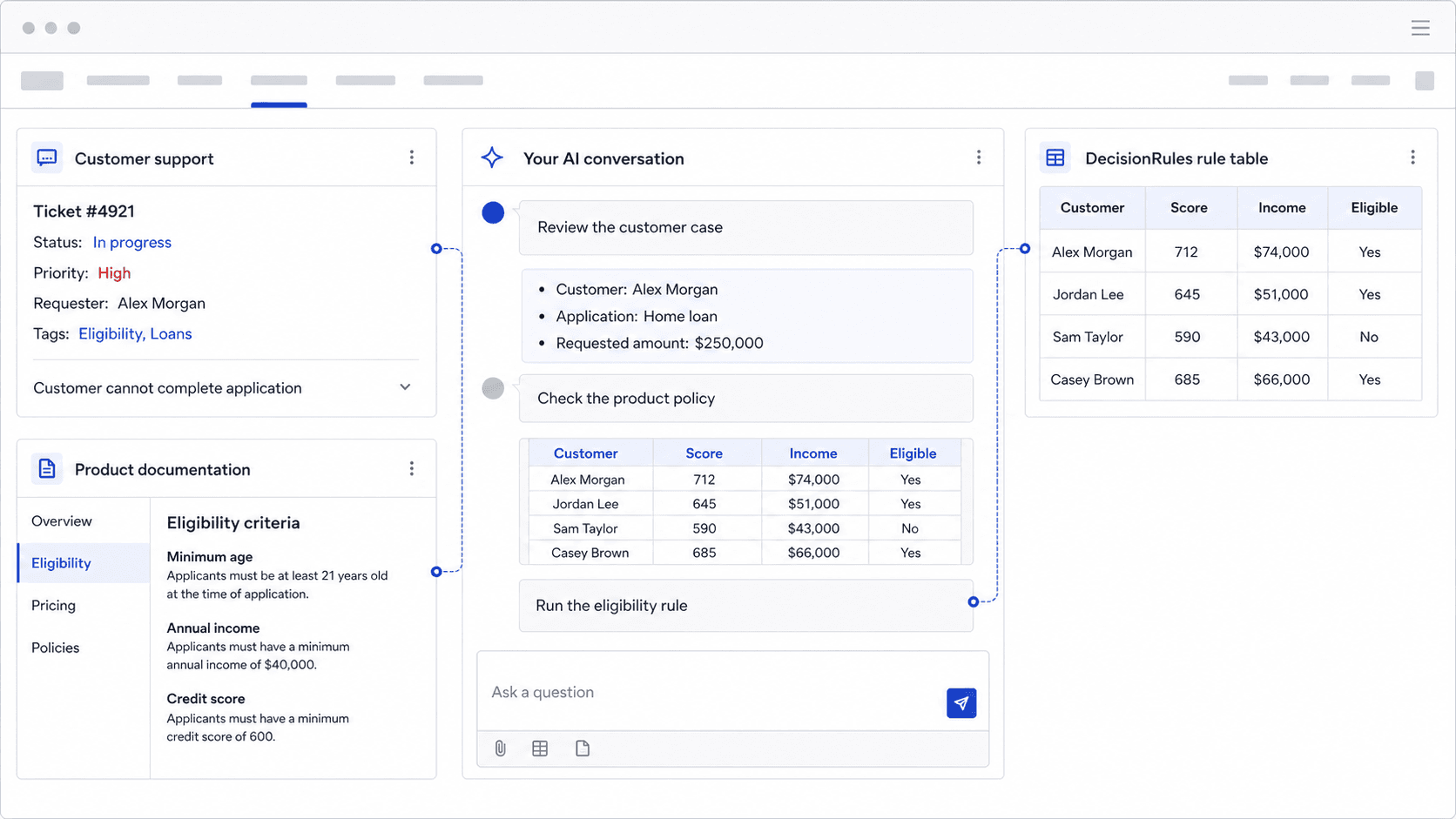This screenshot has width=1456, height=819.
Task: Select Review the customer case step
Action: tap(746, 228)
